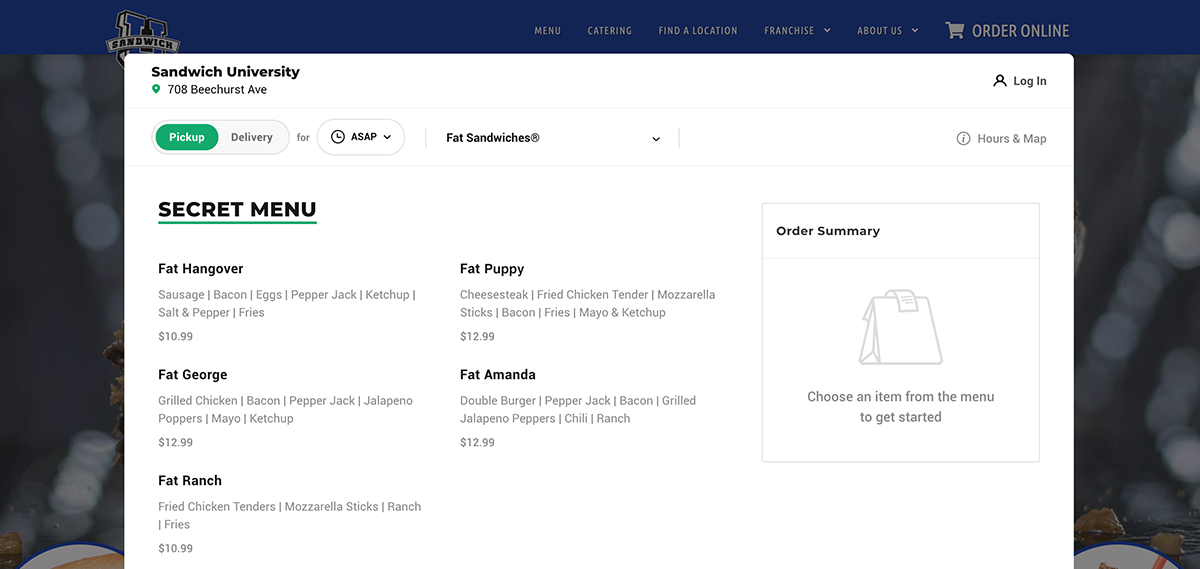
Task: Open the Menu page in navigation
Action: click(x=547, y=31)
